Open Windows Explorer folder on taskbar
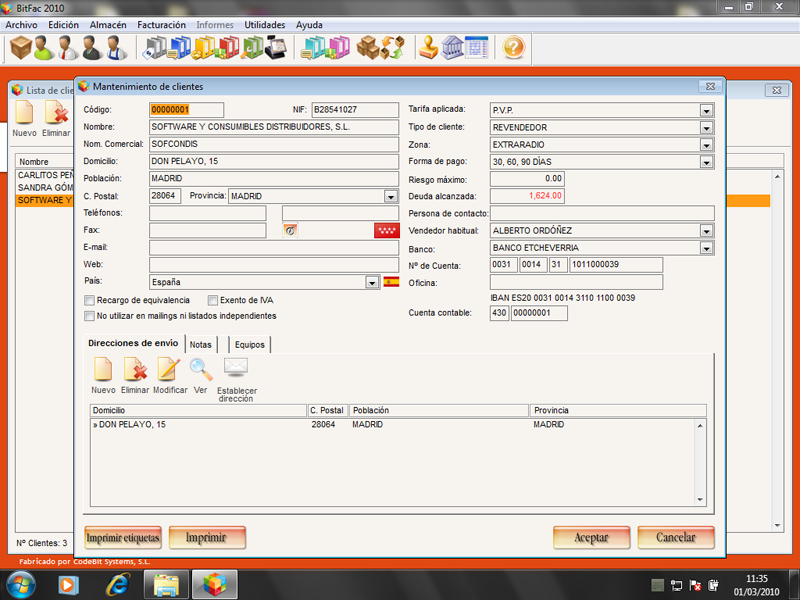The width and height of the screenshot is (800, 600). pos(166,585)
